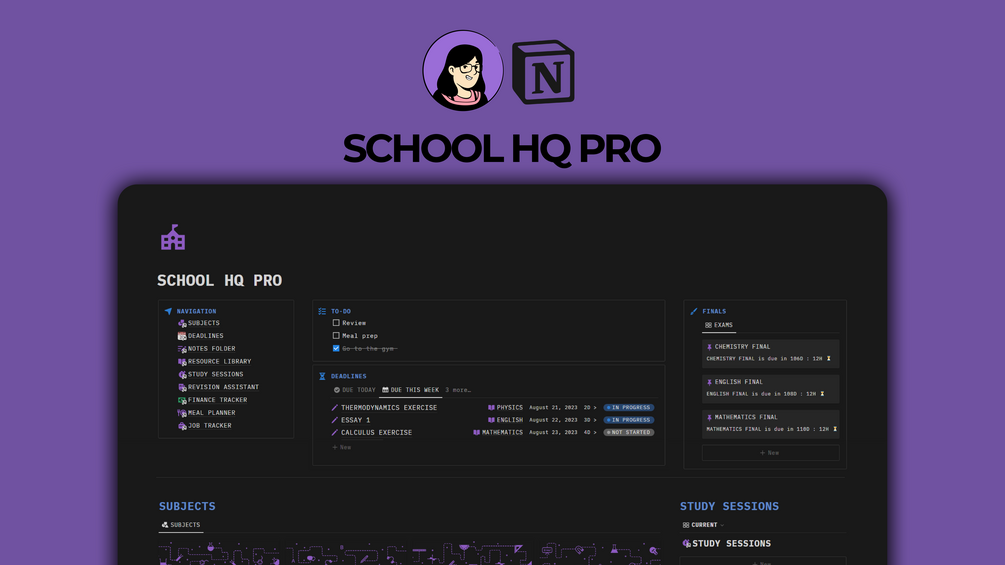Open the Calculus Exercise deadline entry
The image size is (1005, 565).
click(376, 432)
